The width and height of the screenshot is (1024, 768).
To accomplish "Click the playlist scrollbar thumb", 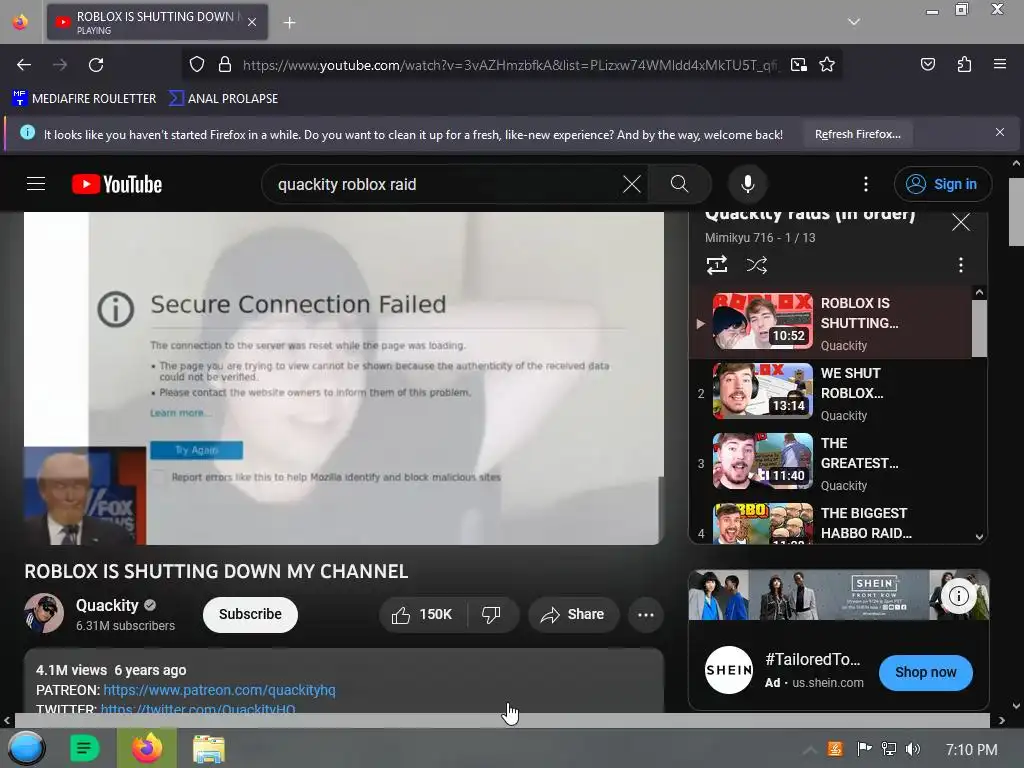I will (x=978, y=328).
